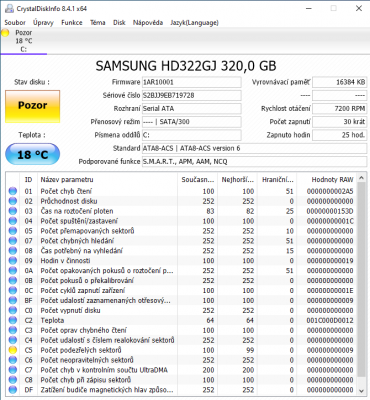Select the C: disk yellow status indicator

5,33
